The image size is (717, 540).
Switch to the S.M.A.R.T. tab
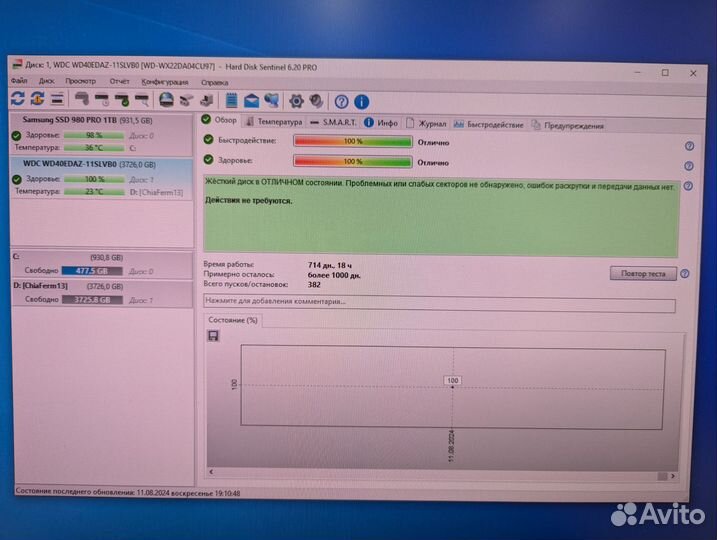[333, 122]
